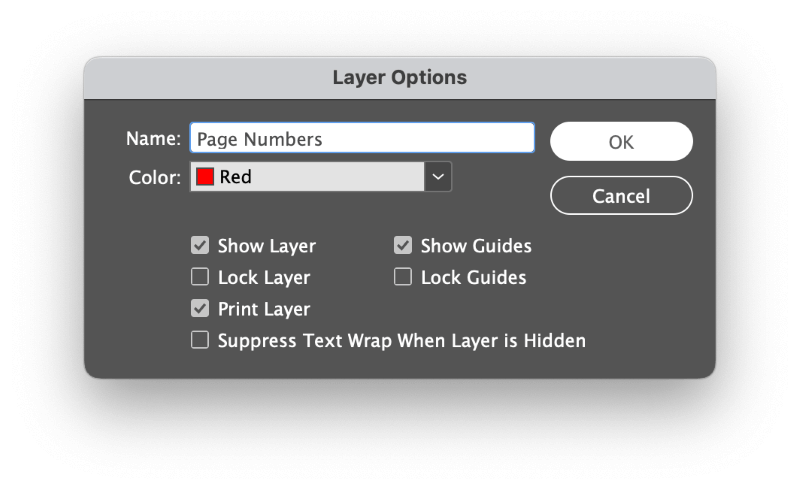Click the red color swatch square
The image size is (800, 490).
[205, 177]
